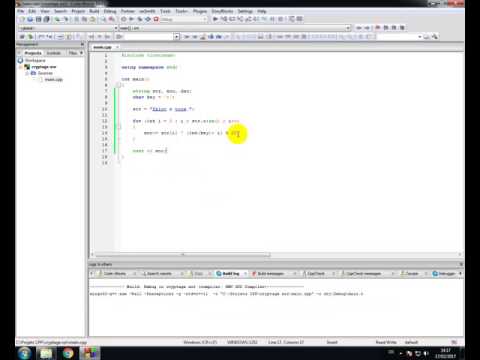
Task: Select the Debugger log tab
Action: [444, 274]
